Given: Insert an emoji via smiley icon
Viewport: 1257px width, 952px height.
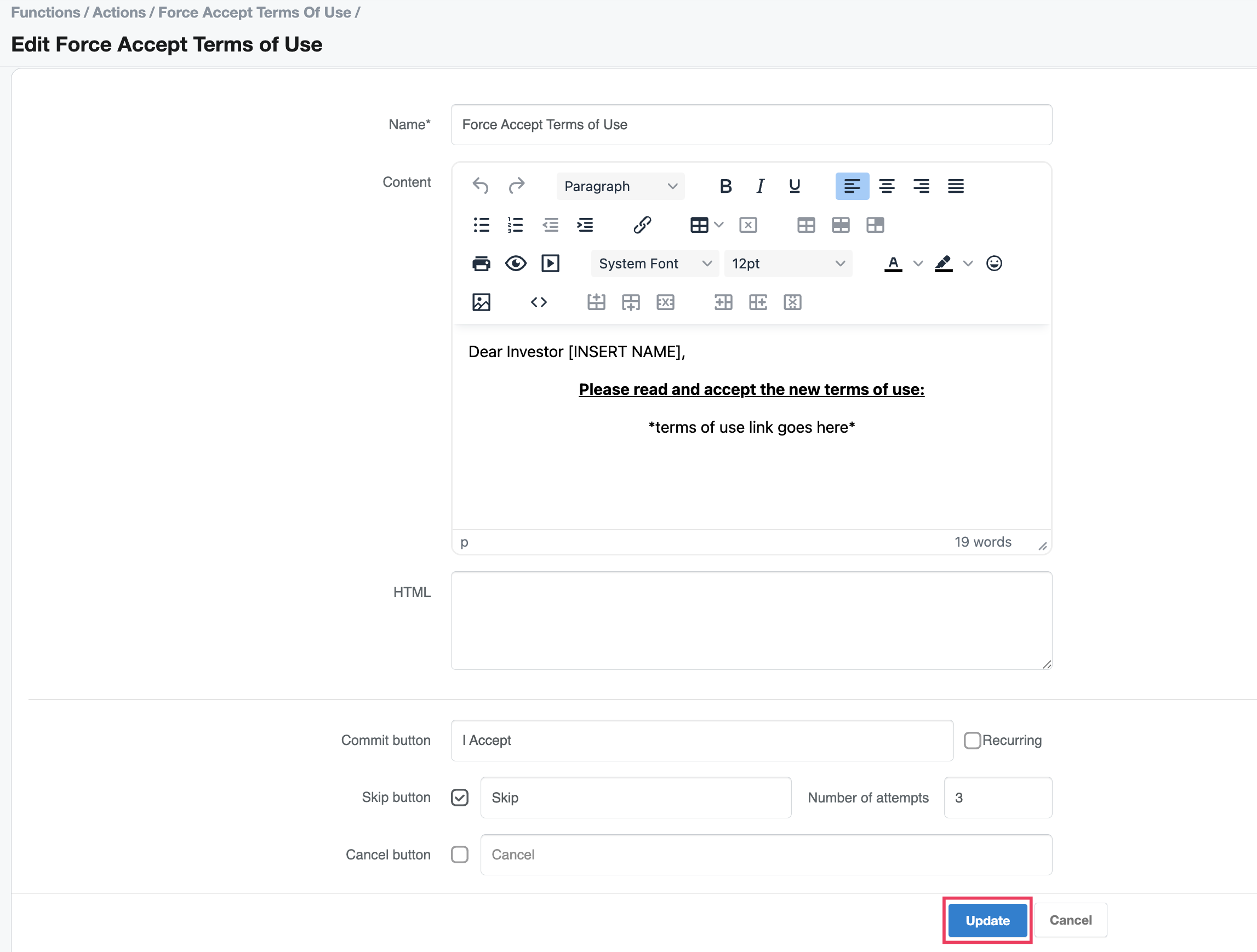Looking at the screenshot, I should 994,263.
